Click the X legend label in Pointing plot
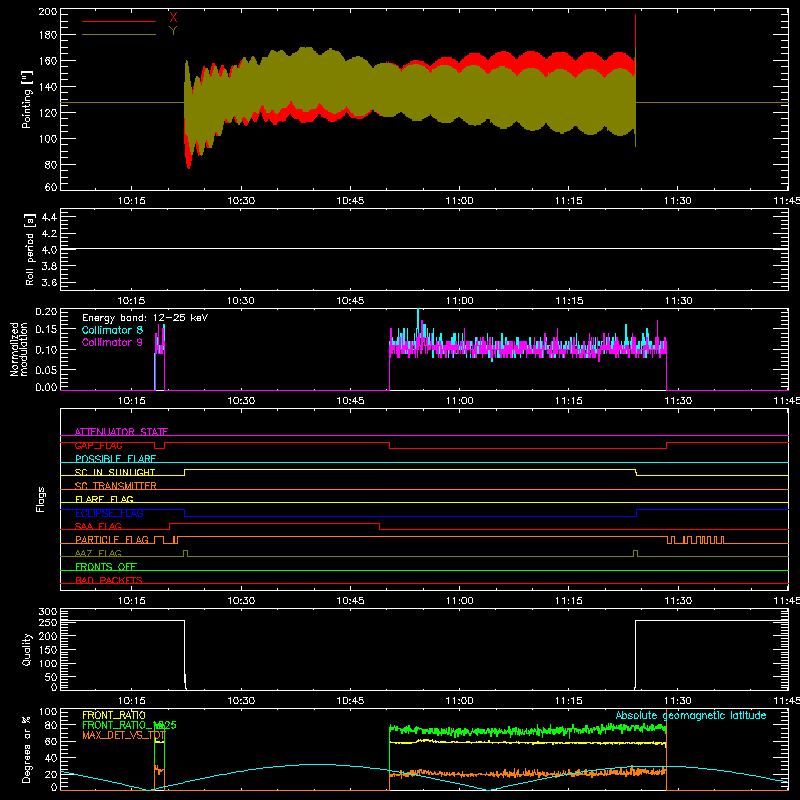Viewport: 800px width, 800px height. pos(173,18)
